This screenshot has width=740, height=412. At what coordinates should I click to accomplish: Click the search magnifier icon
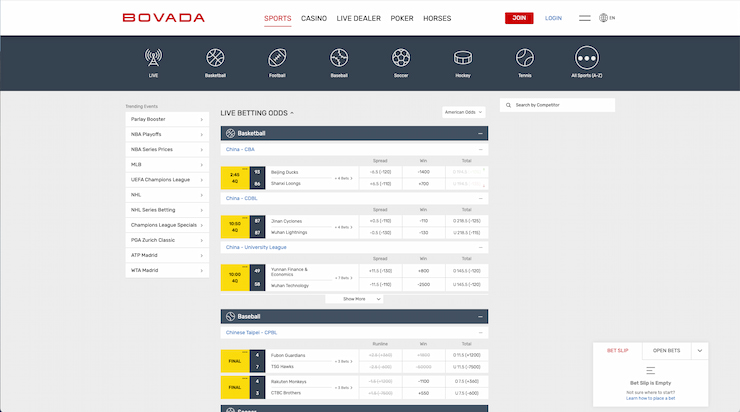pyautogui.click(x=508, y=105)
